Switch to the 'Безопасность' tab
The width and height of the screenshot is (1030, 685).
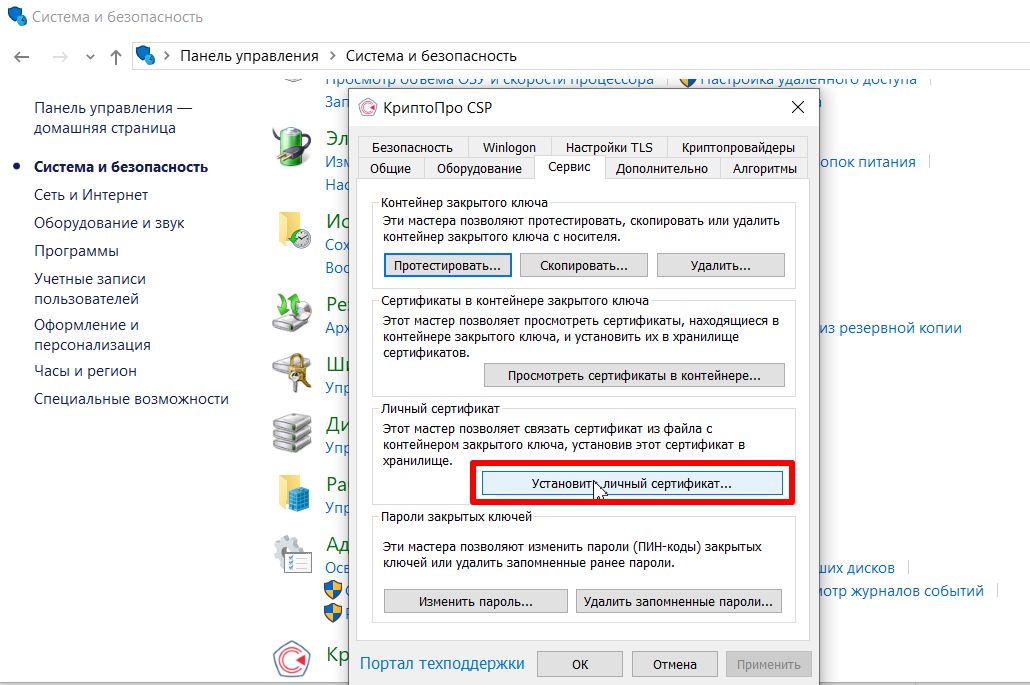(x=412, y=147)
